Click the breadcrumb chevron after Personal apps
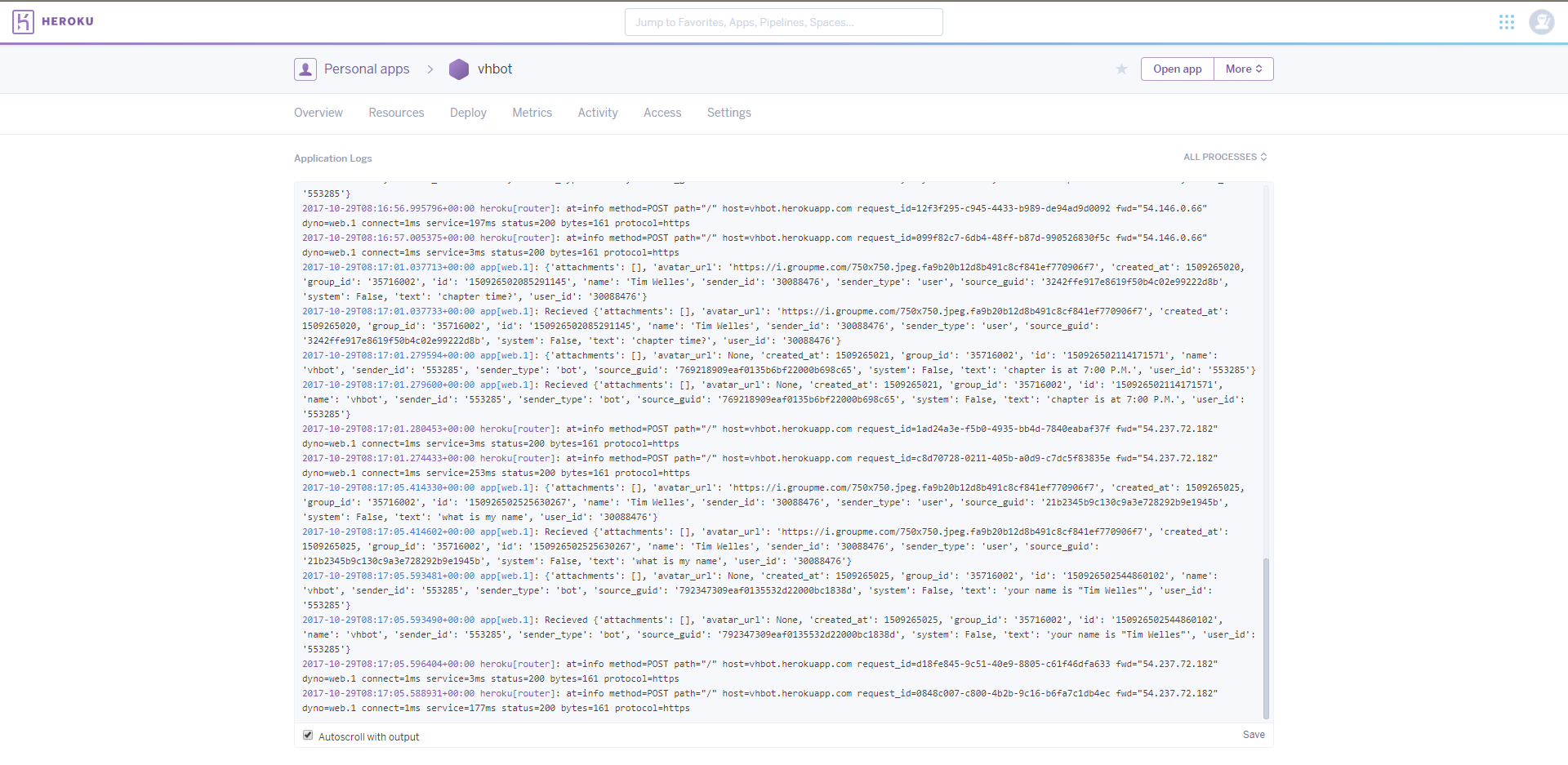The height and width of the screenshot is (765, 1568). pyautogui.click(x=430, y=69)
